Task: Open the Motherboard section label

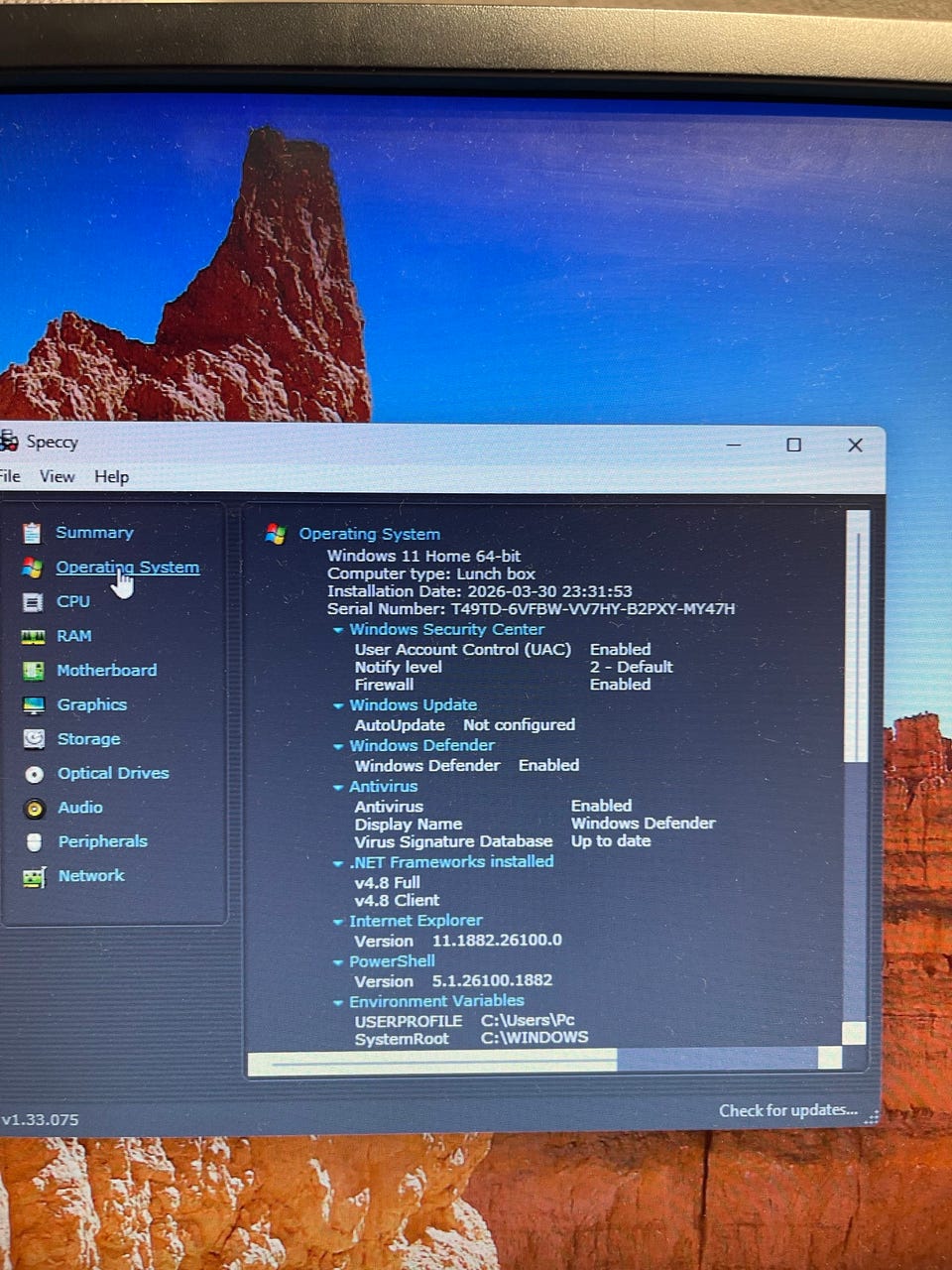Action: (107, 671)
